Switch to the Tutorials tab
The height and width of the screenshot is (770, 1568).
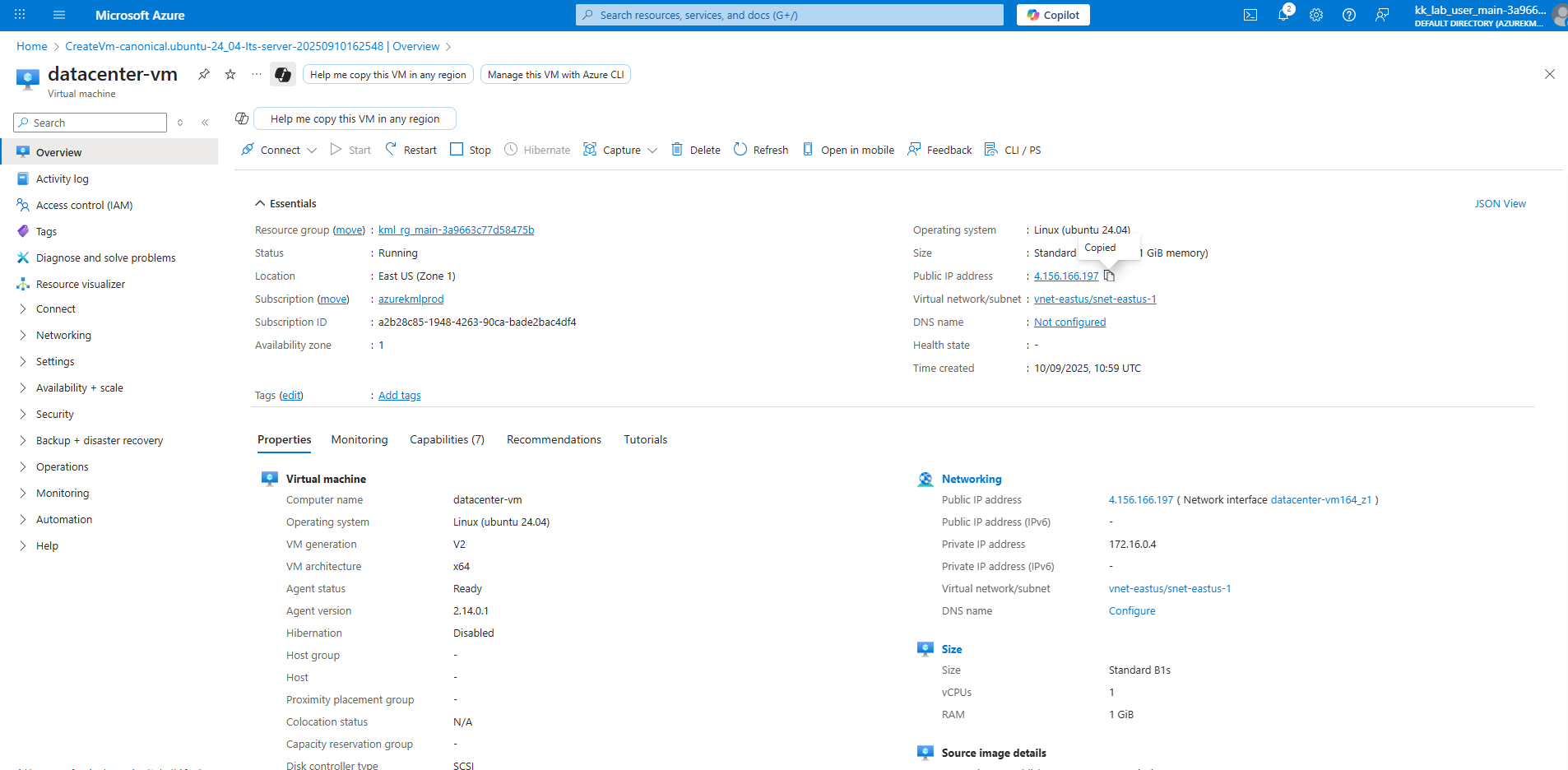(646, 440)
